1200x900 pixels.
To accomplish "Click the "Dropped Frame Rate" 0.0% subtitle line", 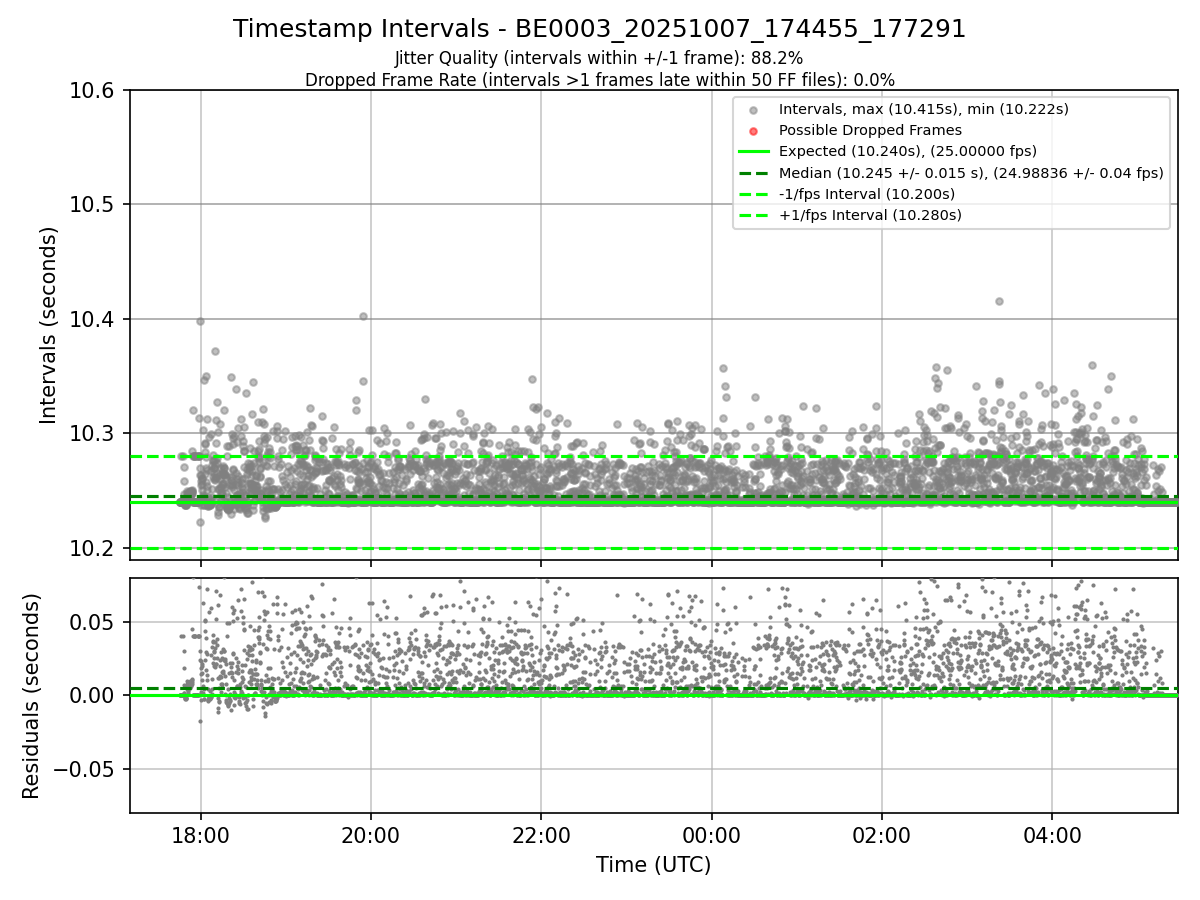I will [x=599, y=80].
